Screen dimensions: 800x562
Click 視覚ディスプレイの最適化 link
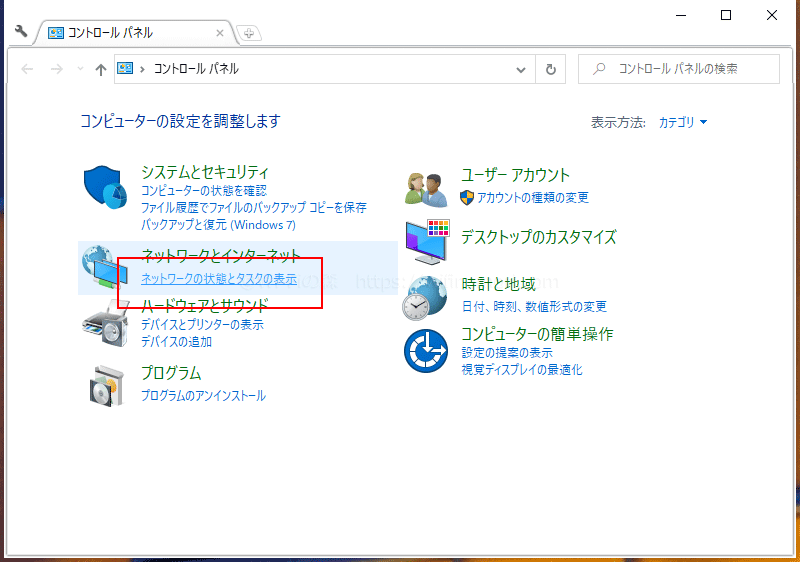[x=521, y=369]
